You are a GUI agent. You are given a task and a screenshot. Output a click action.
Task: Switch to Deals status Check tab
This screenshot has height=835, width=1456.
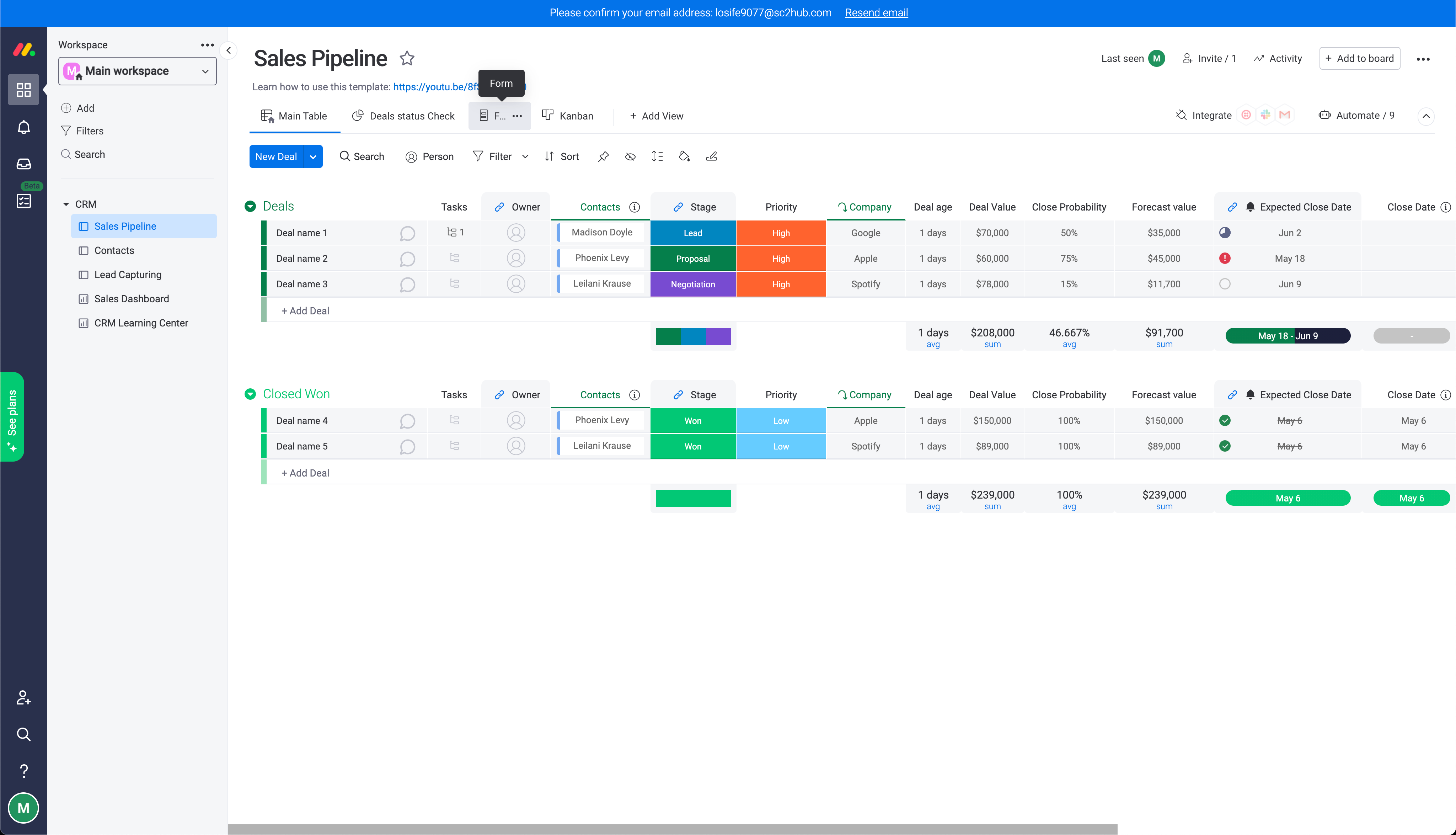[x=403, y=116]
